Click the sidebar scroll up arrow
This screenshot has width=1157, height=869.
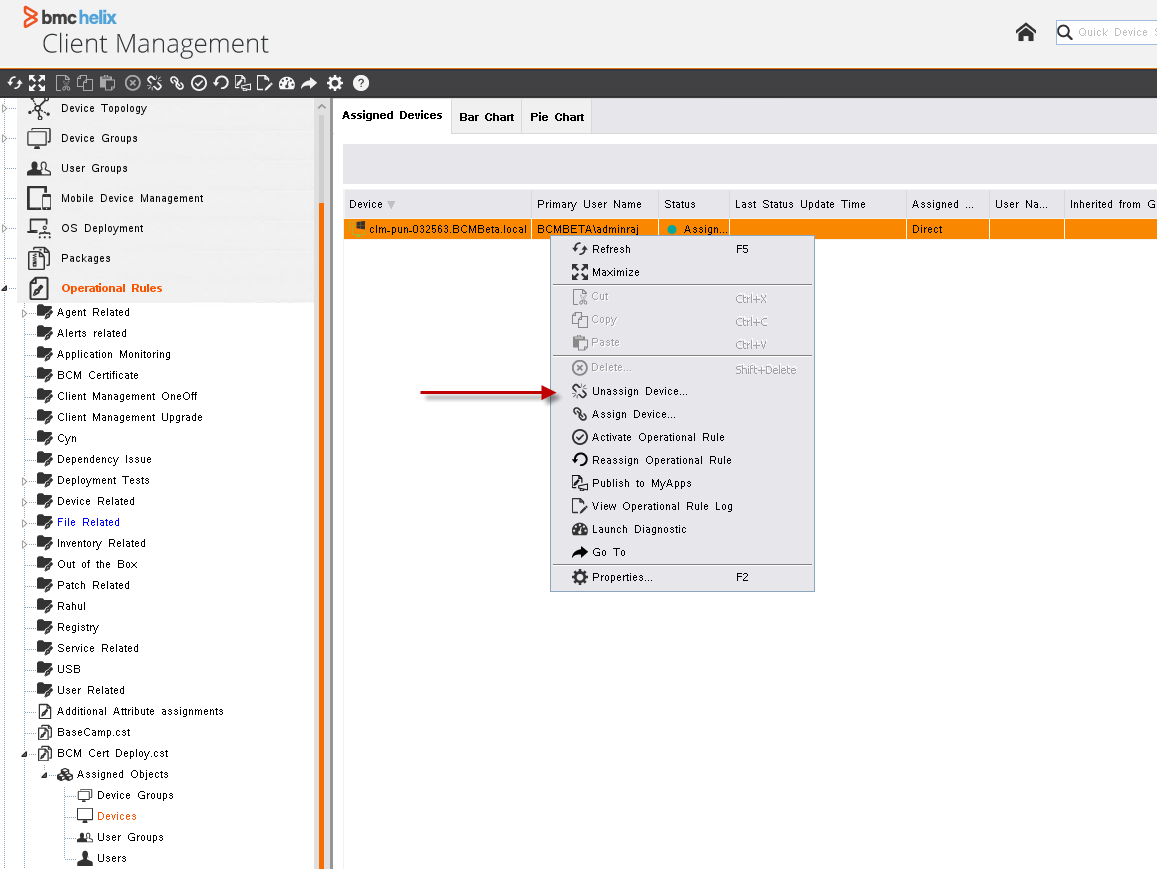[x=322, y=107]
